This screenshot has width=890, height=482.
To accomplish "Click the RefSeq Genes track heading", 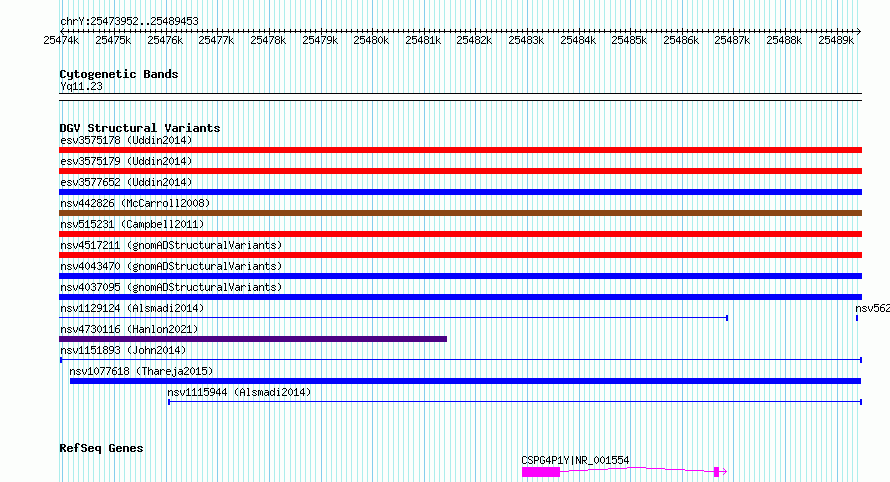I will point(101,448).
